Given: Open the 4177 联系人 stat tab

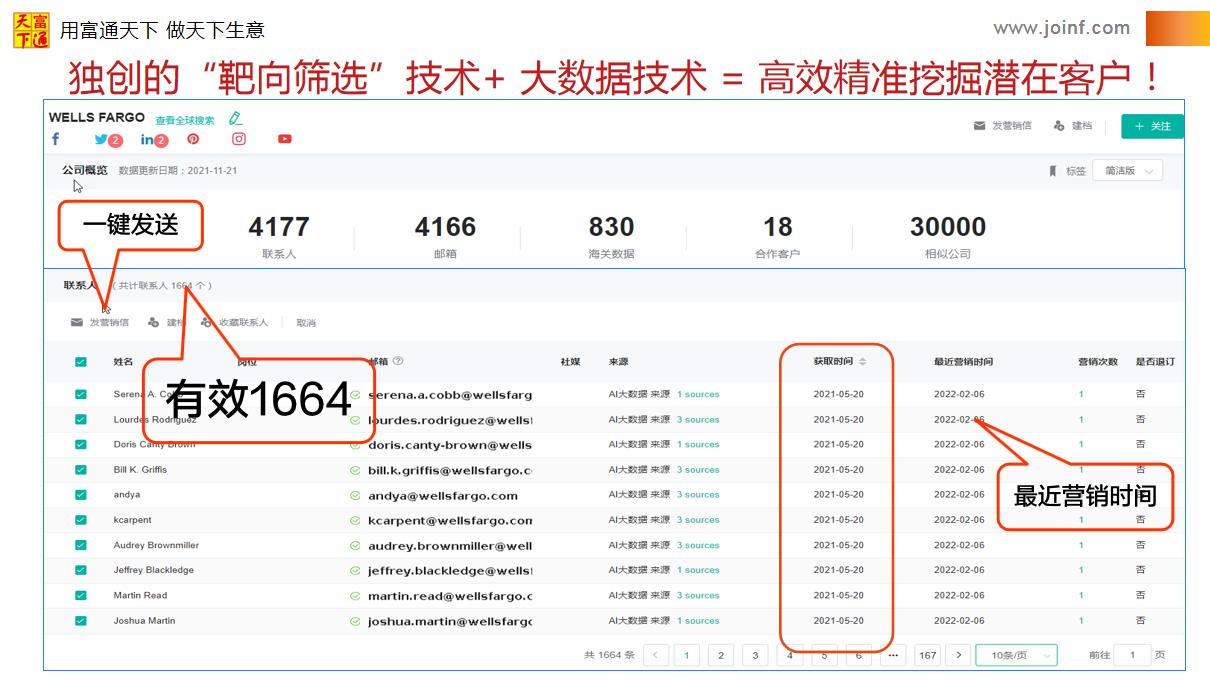Looking at the screenshot, I should pyautogui.click(x=279, y=238).
